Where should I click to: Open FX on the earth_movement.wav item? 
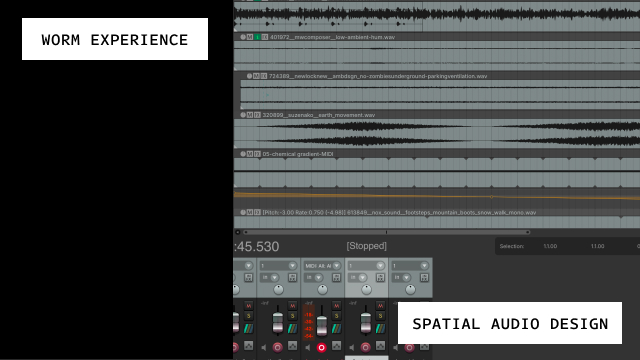pyautogui.click(x=257, y=115)
